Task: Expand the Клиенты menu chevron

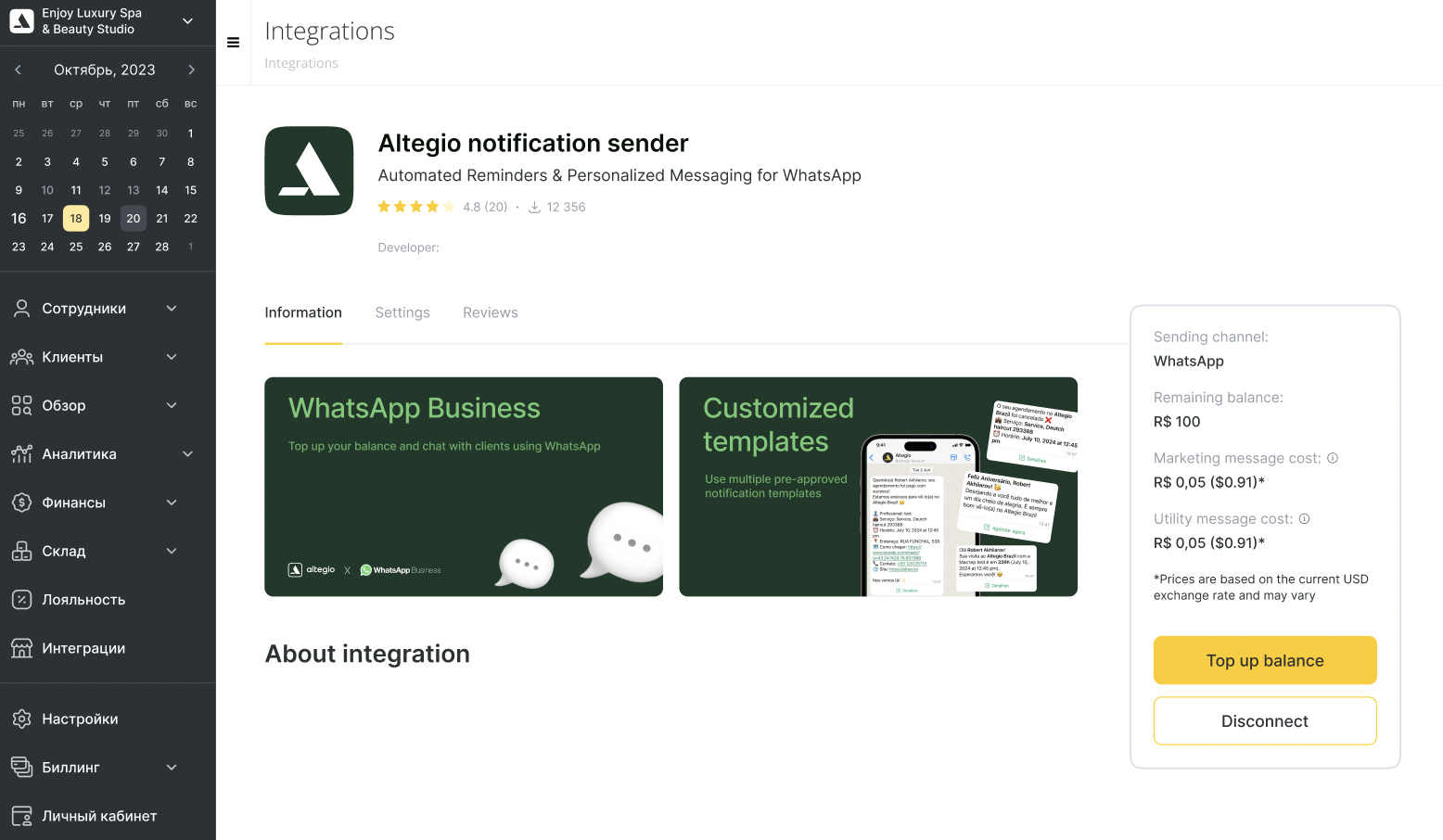Action: [x=172, y=357]
